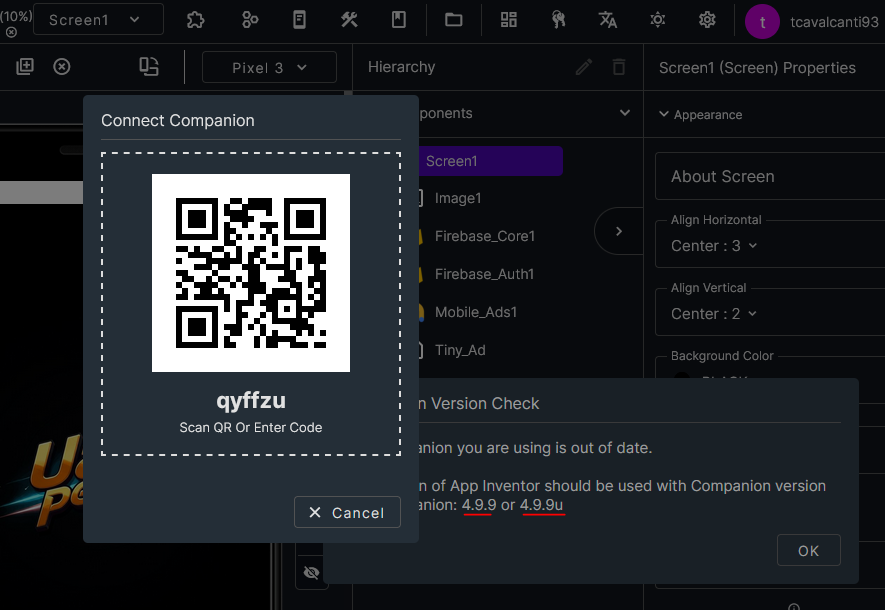Click the About Screen input field

click(770, 176)
